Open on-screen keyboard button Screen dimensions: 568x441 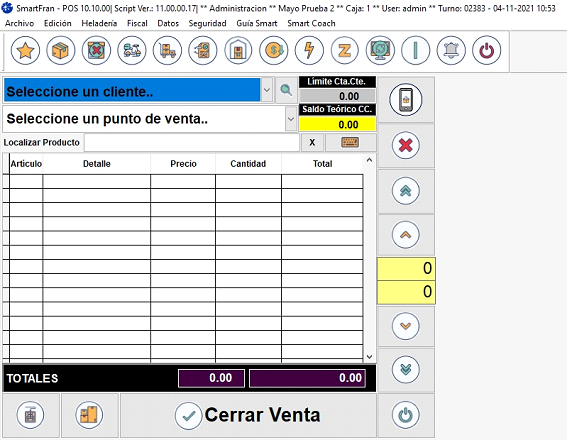pyautogui.click(x=350, y=142)
